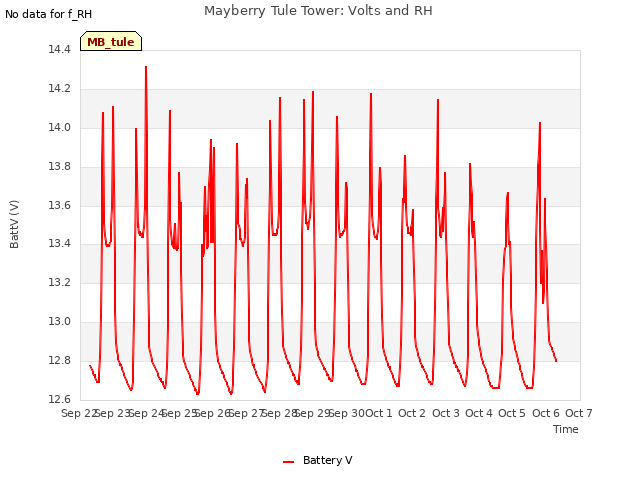Click the Oct 4 x-axis date label

click(x=479, y=413)
